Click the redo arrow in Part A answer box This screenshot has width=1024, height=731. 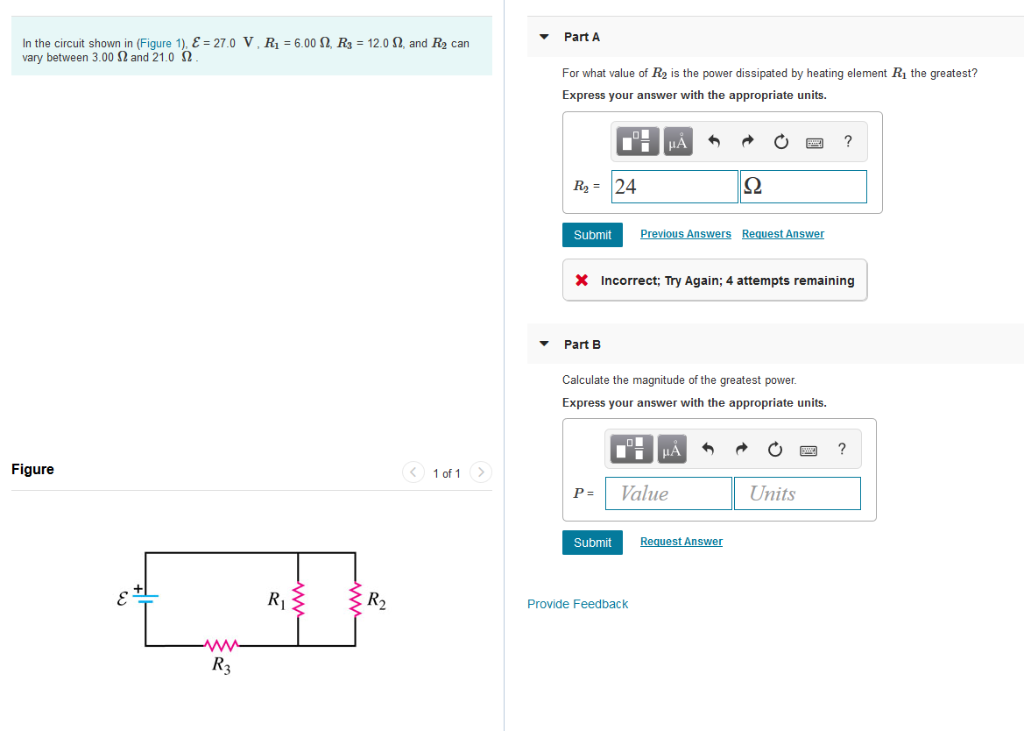point(746,141)
